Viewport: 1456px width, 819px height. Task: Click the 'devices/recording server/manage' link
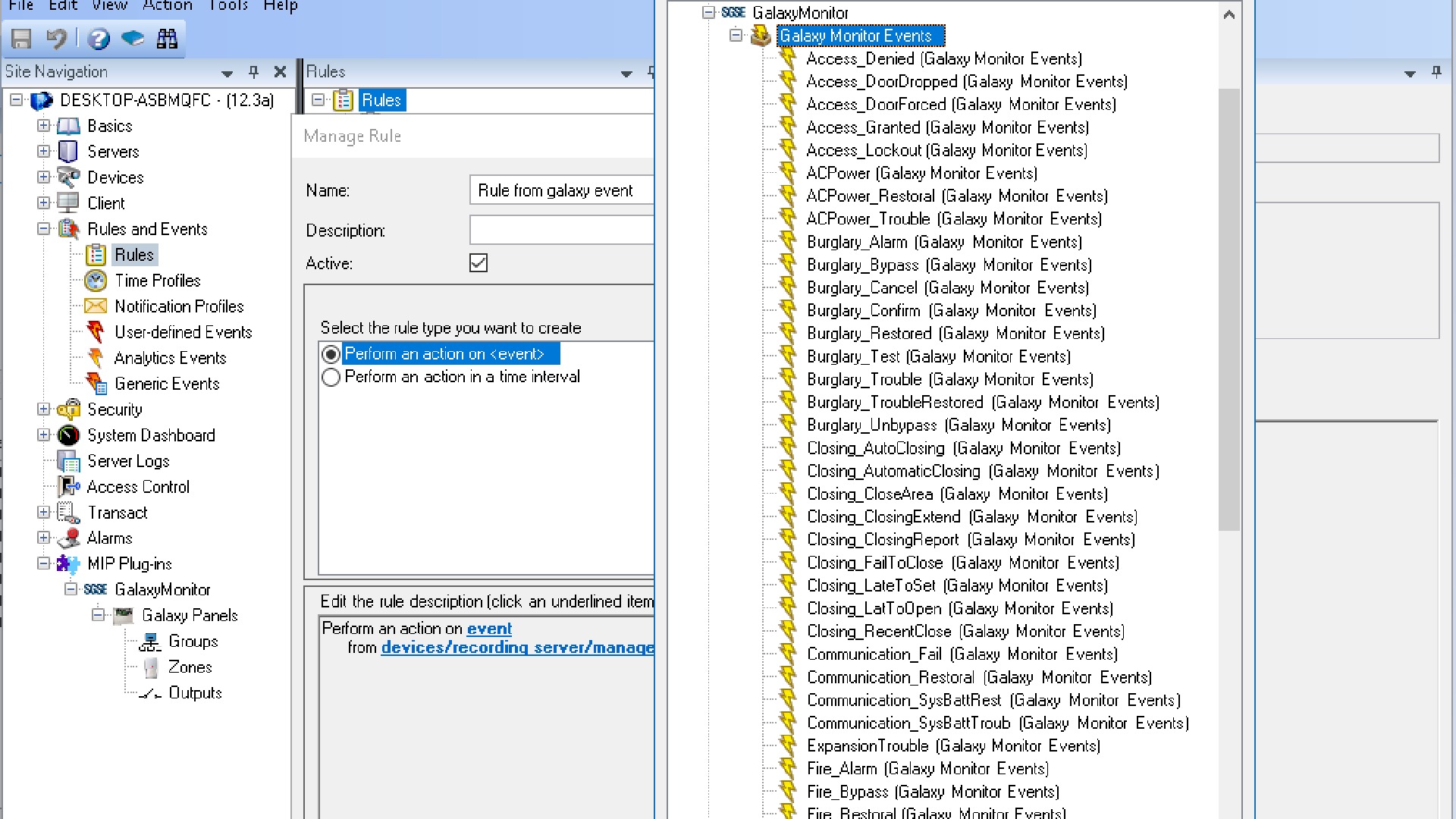click(x=517, y=648)
